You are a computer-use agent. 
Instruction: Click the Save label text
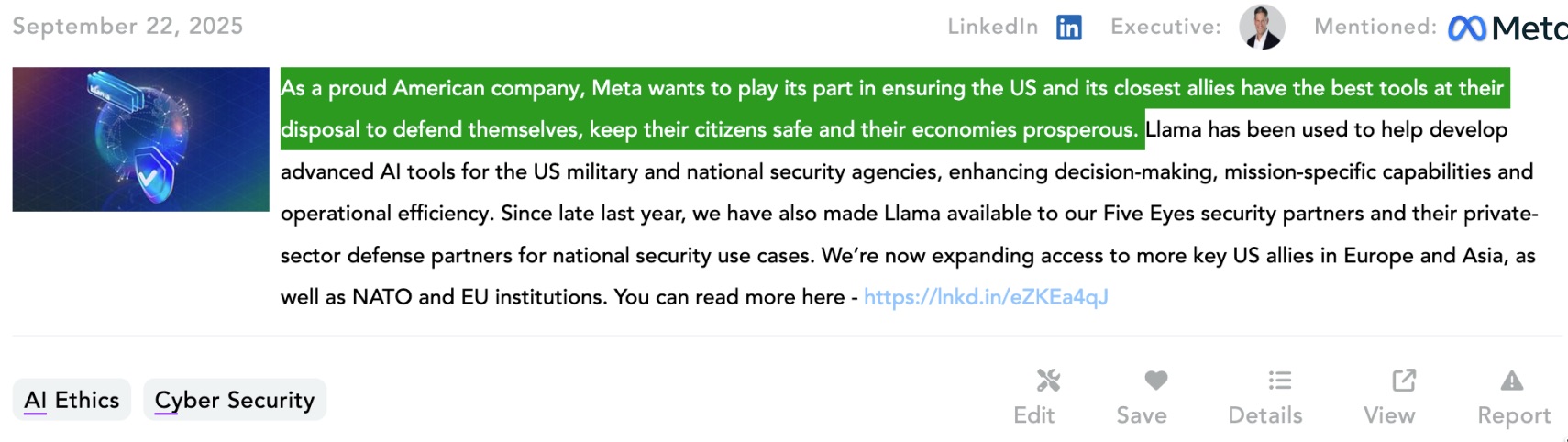click(x=1142, y=415)
